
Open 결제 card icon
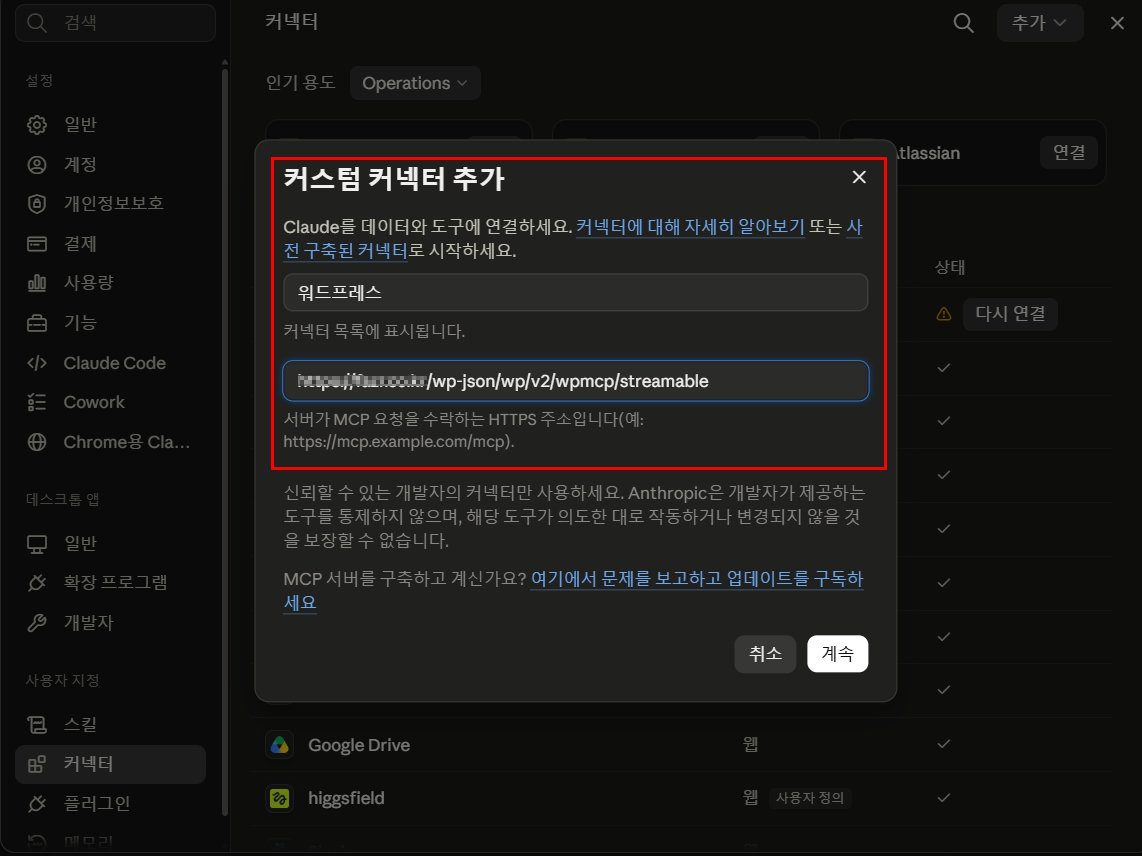pyautogui.click(x=36, y=243)
